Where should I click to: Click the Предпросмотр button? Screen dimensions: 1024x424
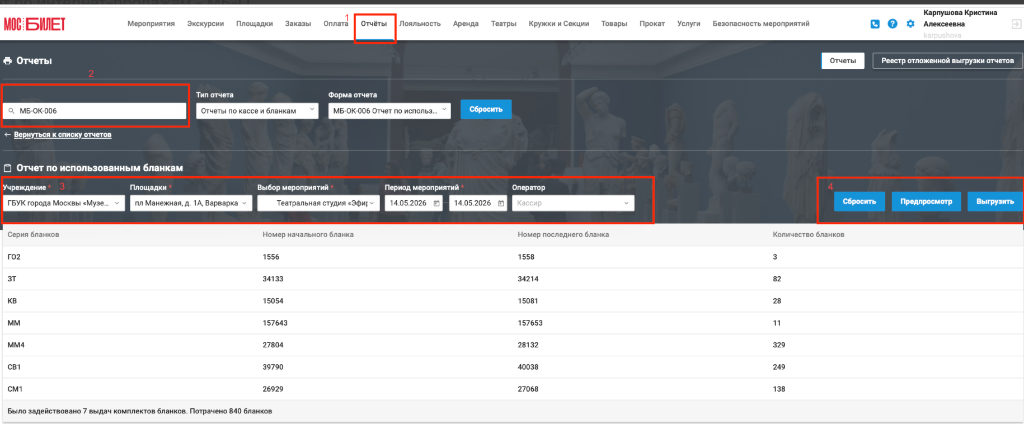coord(926,202)
